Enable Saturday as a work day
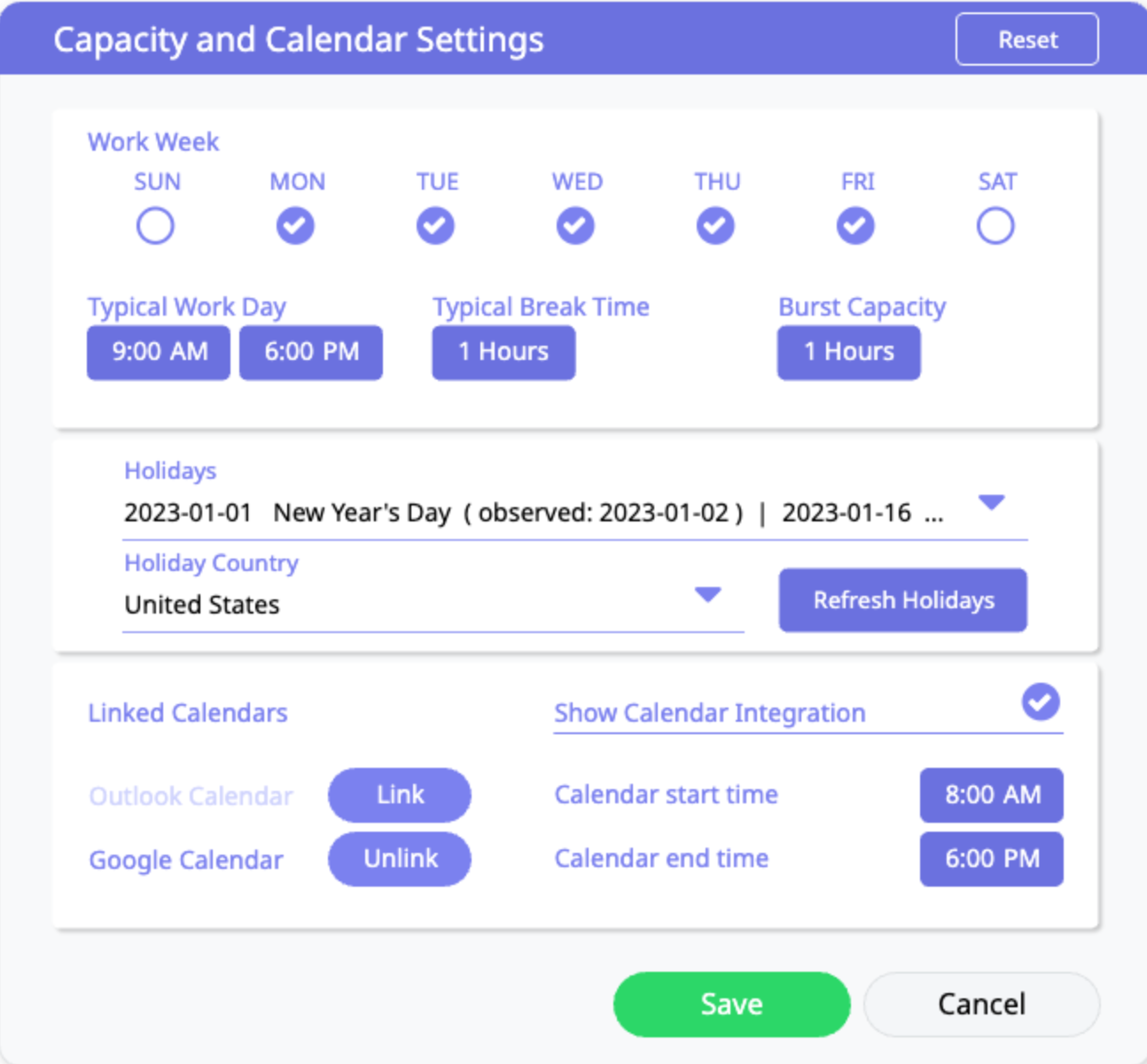The image size is (1147, 1064). coord(995,226)
